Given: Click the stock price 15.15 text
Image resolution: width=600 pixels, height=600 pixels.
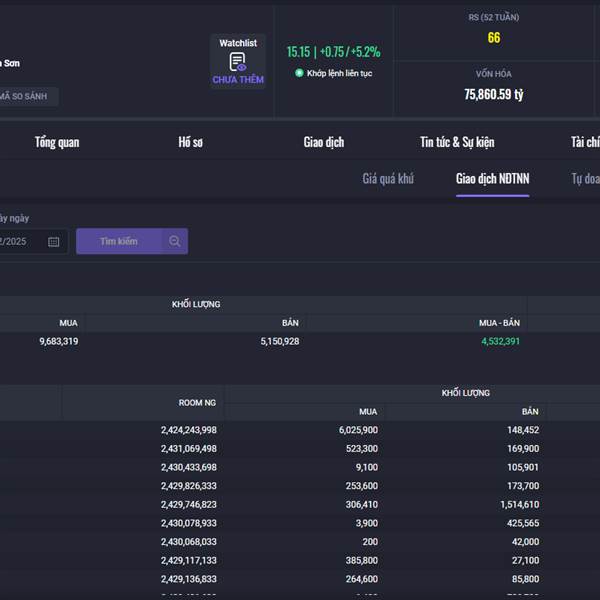Looking at the screenshot, I should point(298,52).
